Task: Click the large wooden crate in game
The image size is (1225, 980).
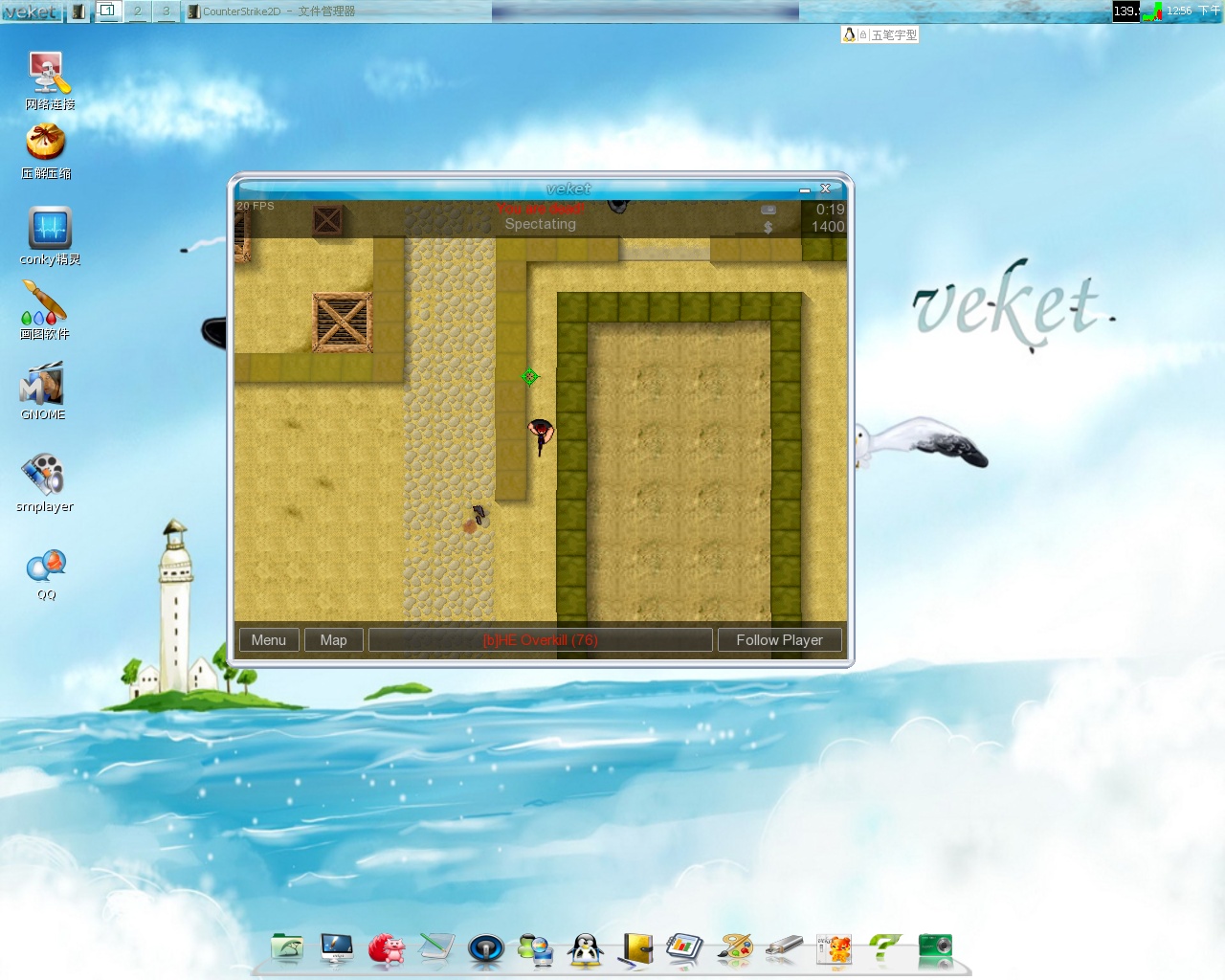Action: 343,323
